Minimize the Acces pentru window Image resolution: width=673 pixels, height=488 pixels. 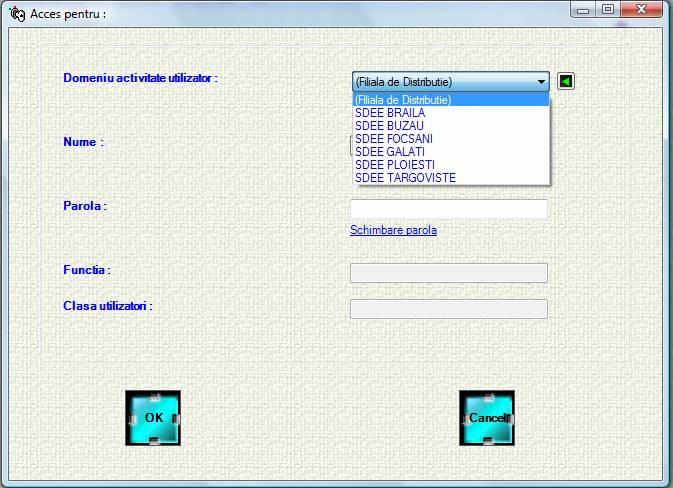point(583,9)
